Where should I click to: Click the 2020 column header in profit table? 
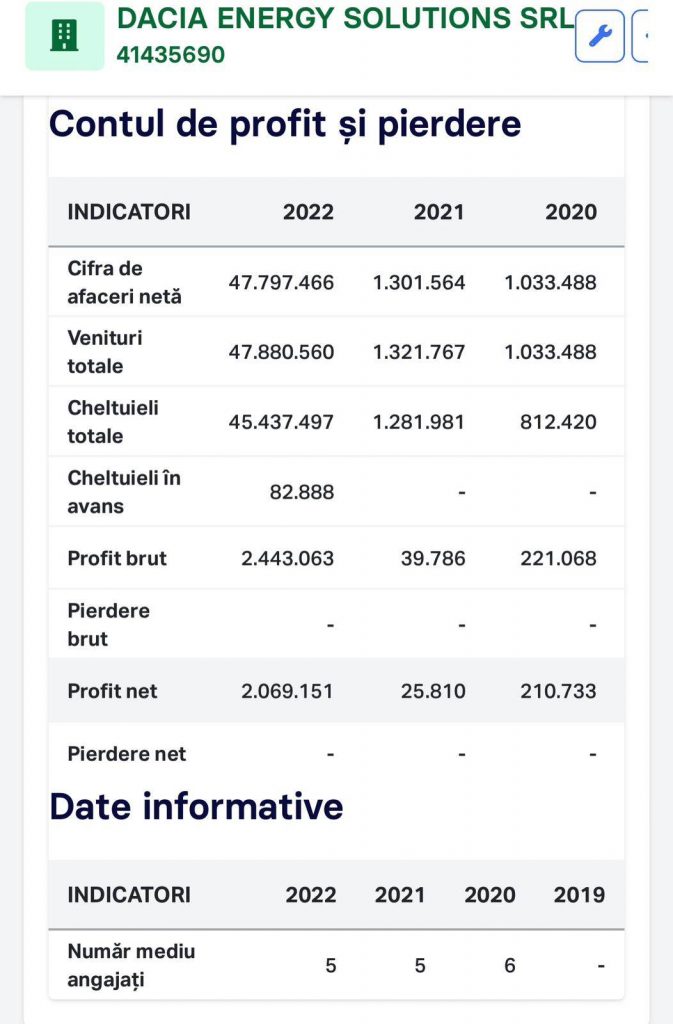click(571, 212)
